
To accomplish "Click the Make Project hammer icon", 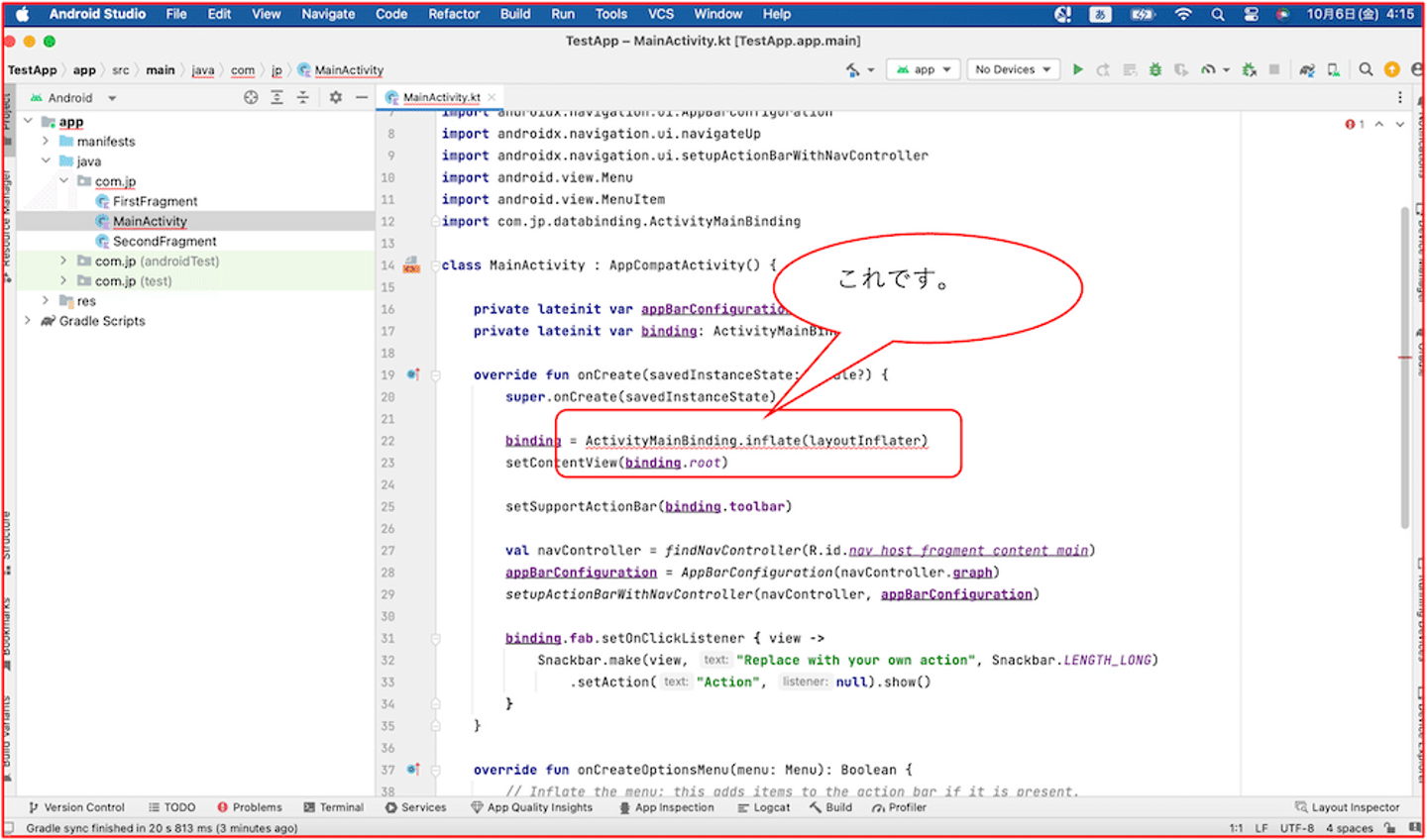I will (x=853, y=69).
